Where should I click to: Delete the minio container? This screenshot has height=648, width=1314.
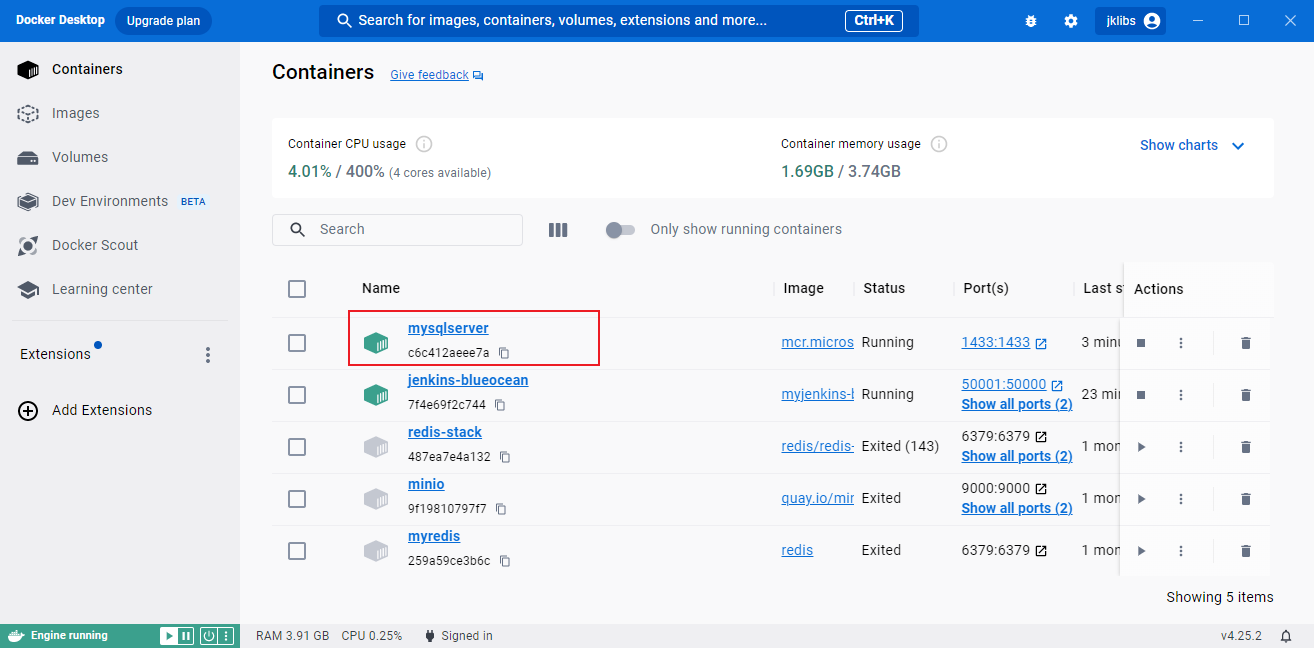pyautogui.click(x=1245, y=499)
